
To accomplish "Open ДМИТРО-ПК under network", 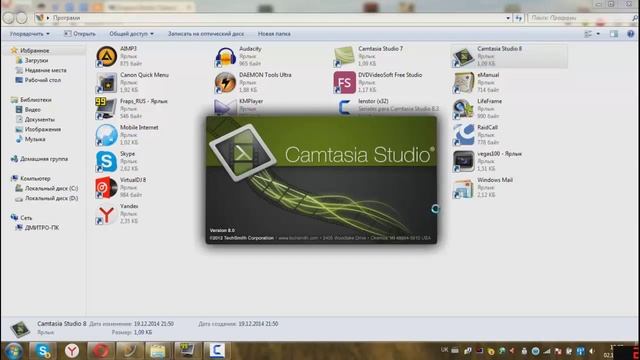I will click(42, 228).
